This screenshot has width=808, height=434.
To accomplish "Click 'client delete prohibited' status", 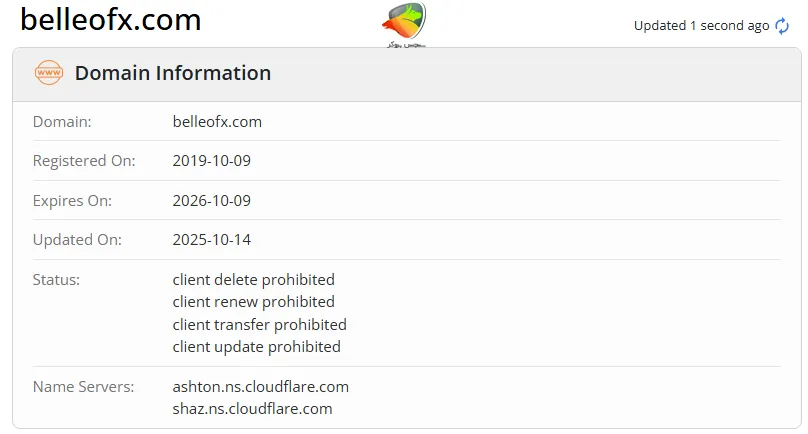I will pyautogui.click(x=253, y=280).
